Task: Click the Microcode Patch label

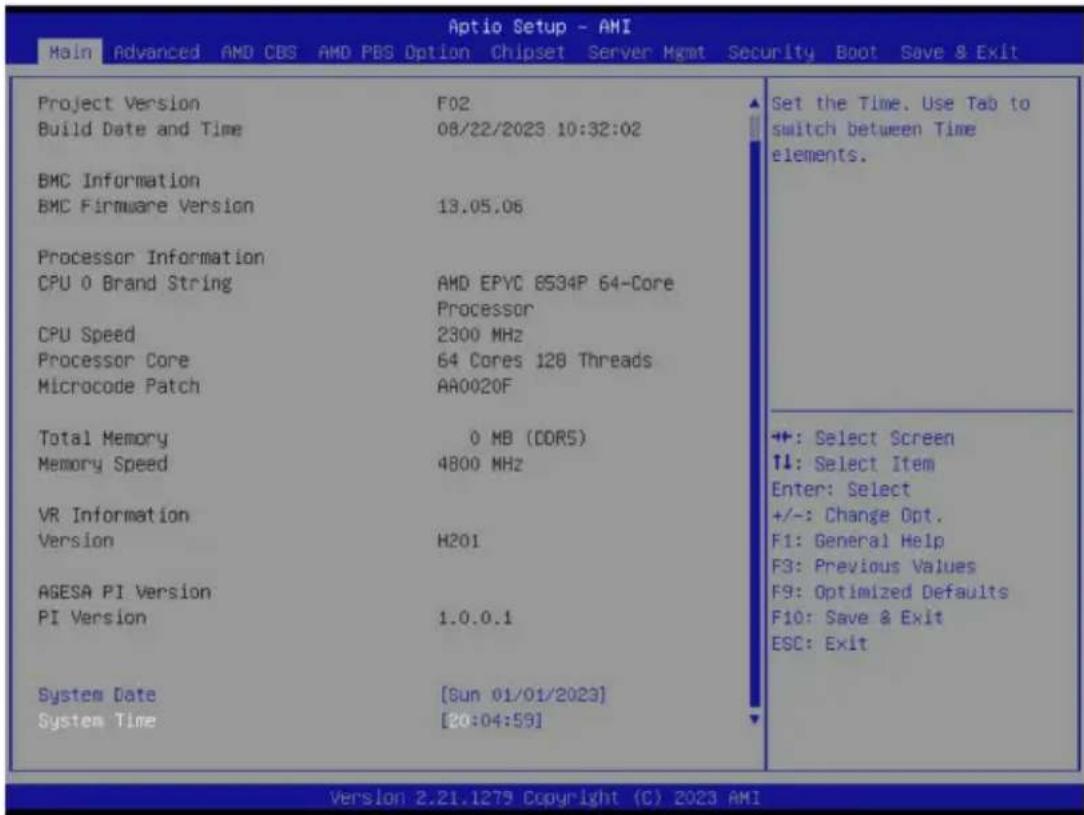Action: (x=118, y=386)
